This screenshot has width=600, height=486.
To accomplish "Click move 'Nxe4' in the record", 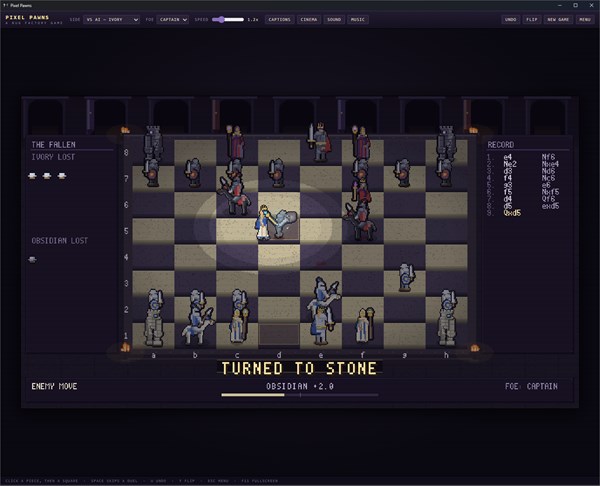I will point(550,164).
